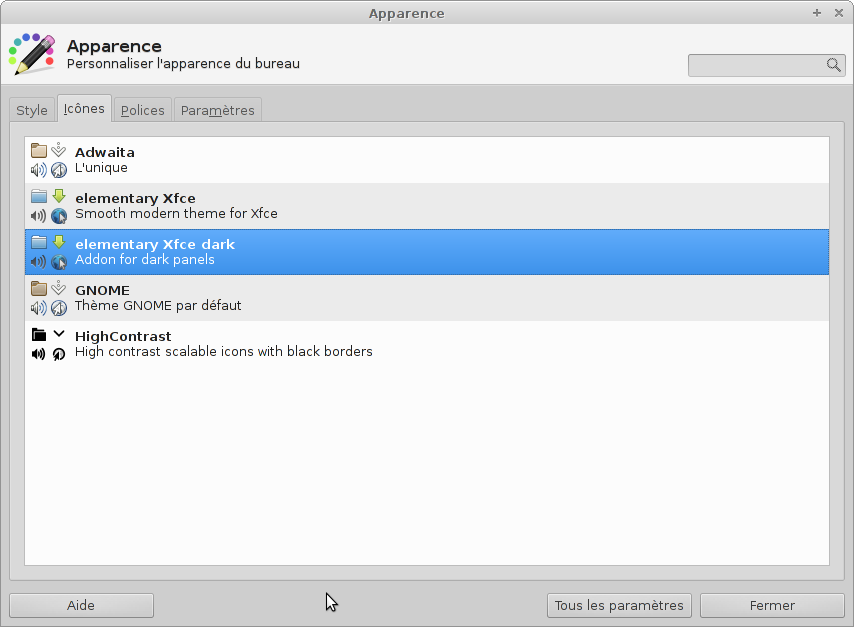Click the elementary Xfce dark globe icon

(59, 262)
